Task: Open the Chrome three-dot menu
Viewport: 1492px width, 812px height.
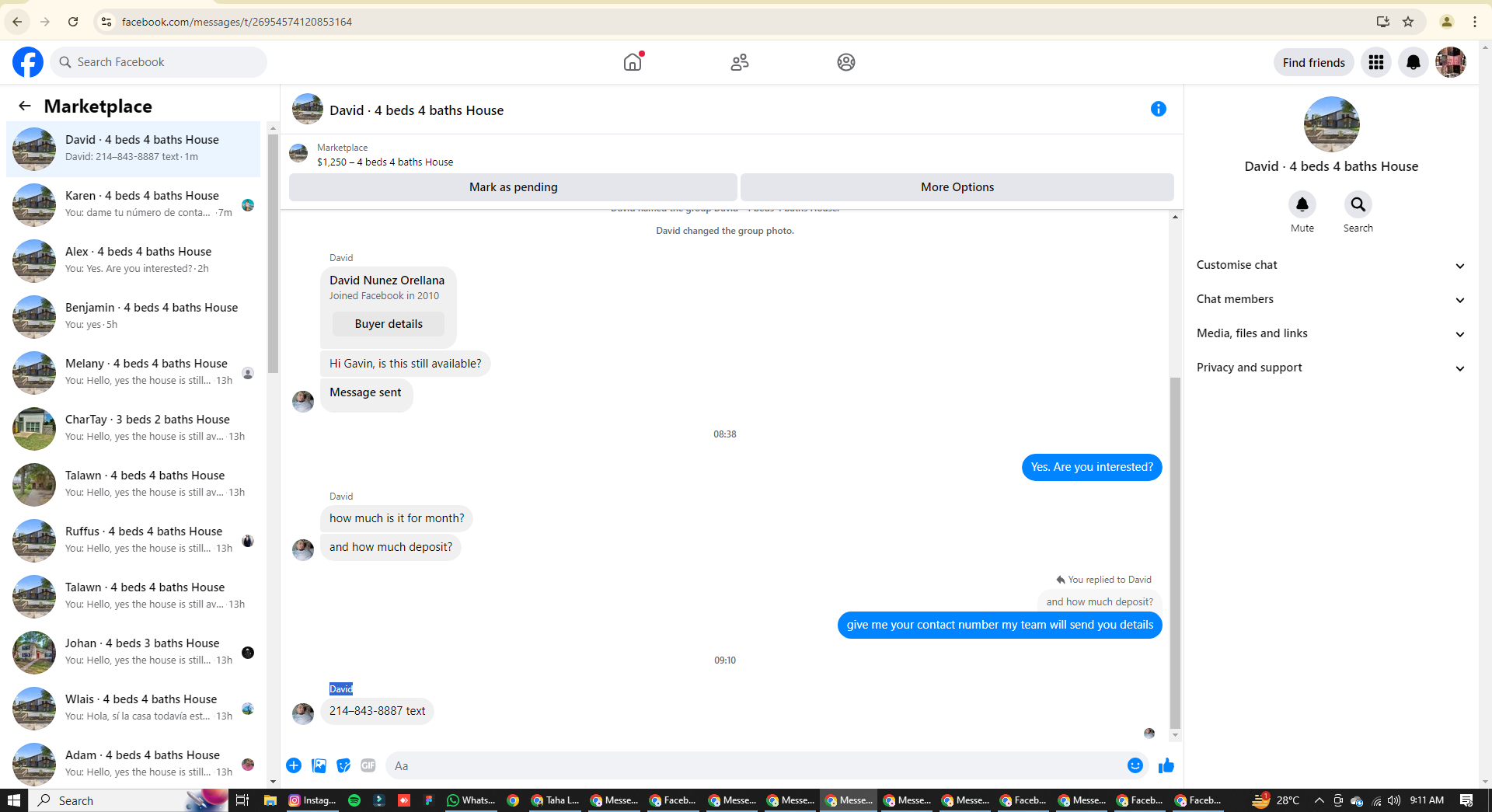Action: [x=1475, y=22]
